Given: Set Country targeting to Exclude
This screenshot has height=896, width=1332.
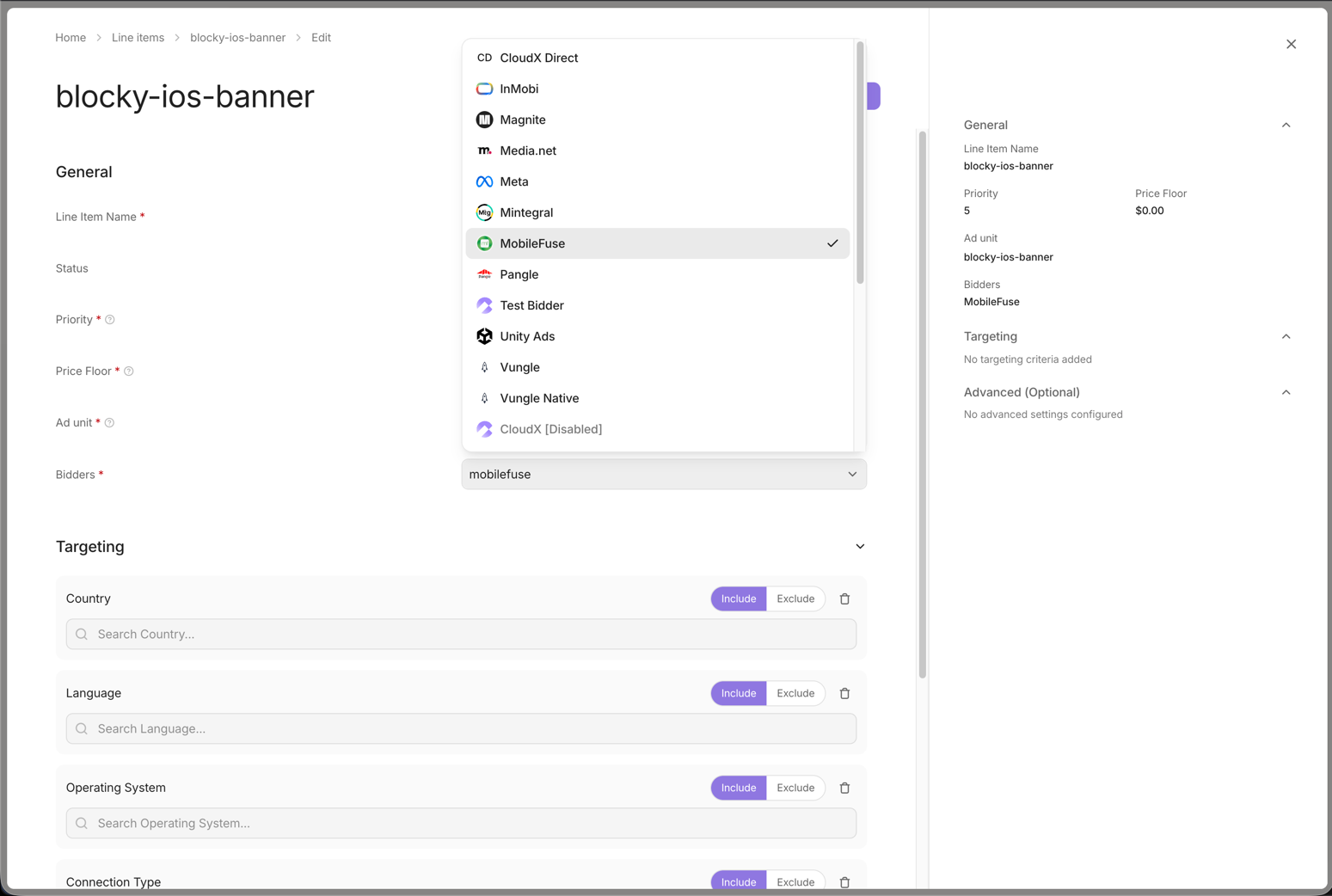Looking at the screenshot, I should tap(795, 598).
